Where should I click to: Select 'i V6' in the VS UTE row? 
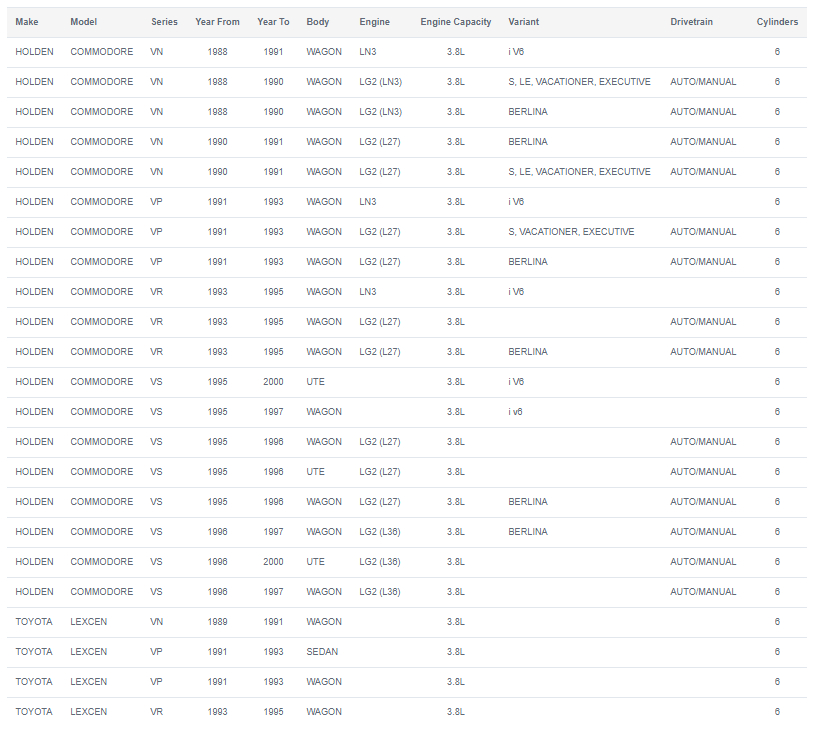(x=516, y=382)
